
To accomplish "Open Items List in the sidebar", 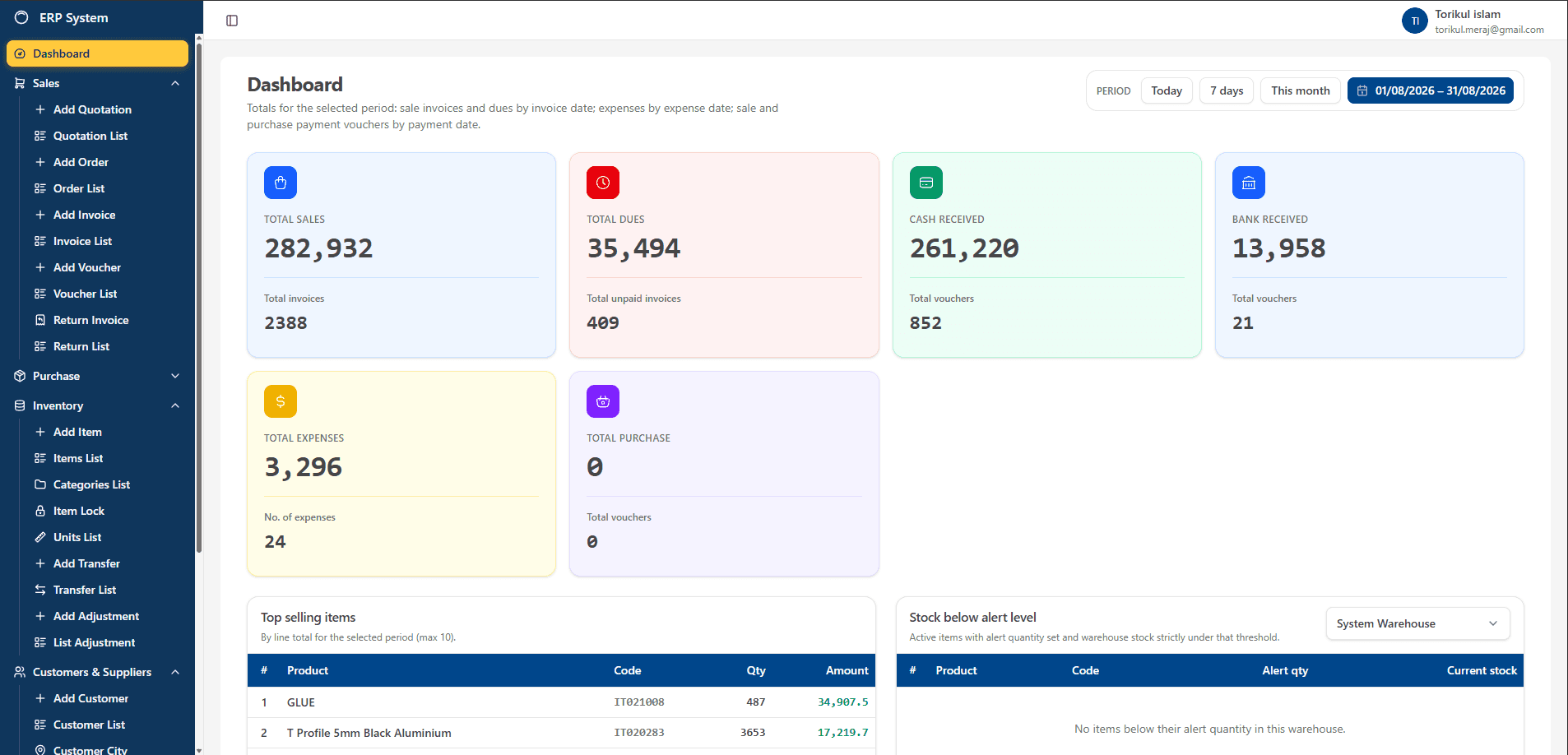I will 78,458.
